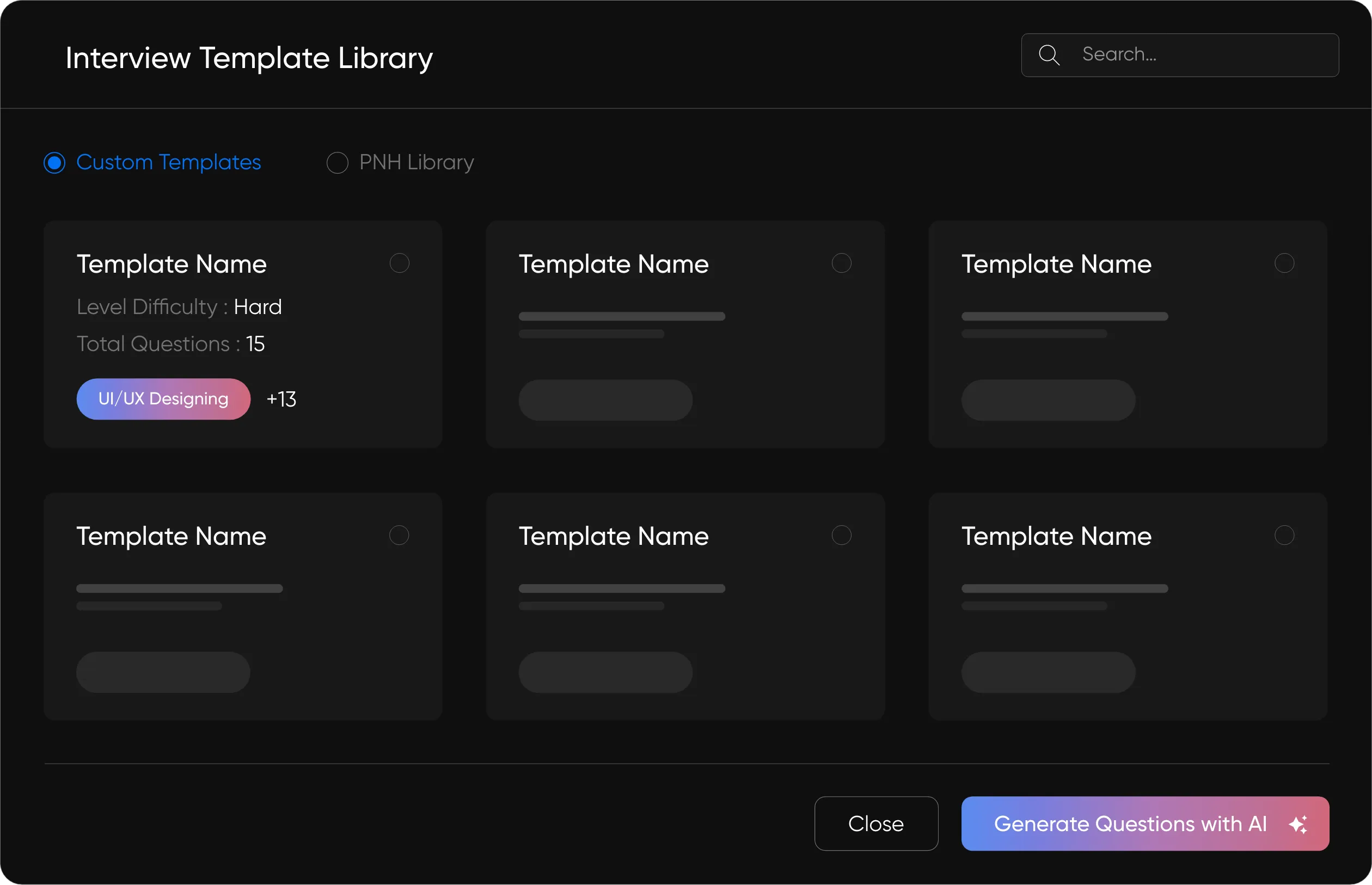Viewport: 1372px width, 885px height.
Task: Click the UI/UX Designing tag
Action: 163,398
